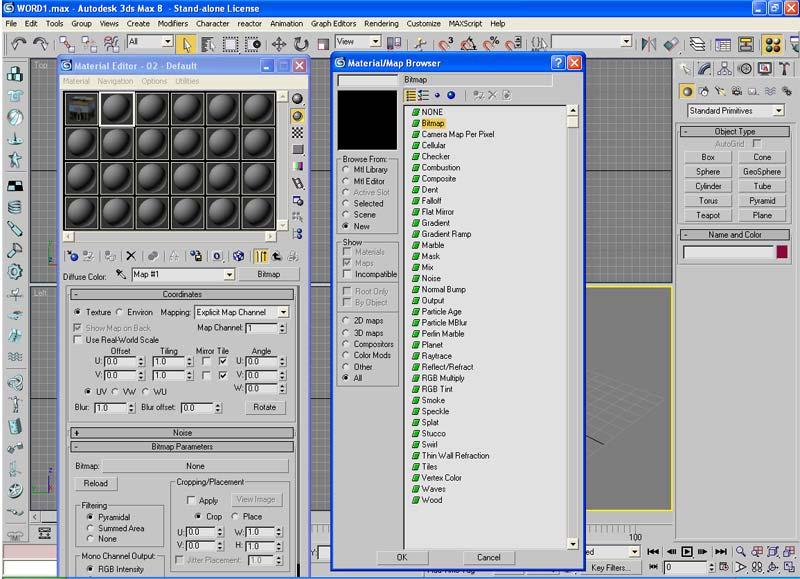
Task: Open the Graph Editors menu
Action: 333,23
